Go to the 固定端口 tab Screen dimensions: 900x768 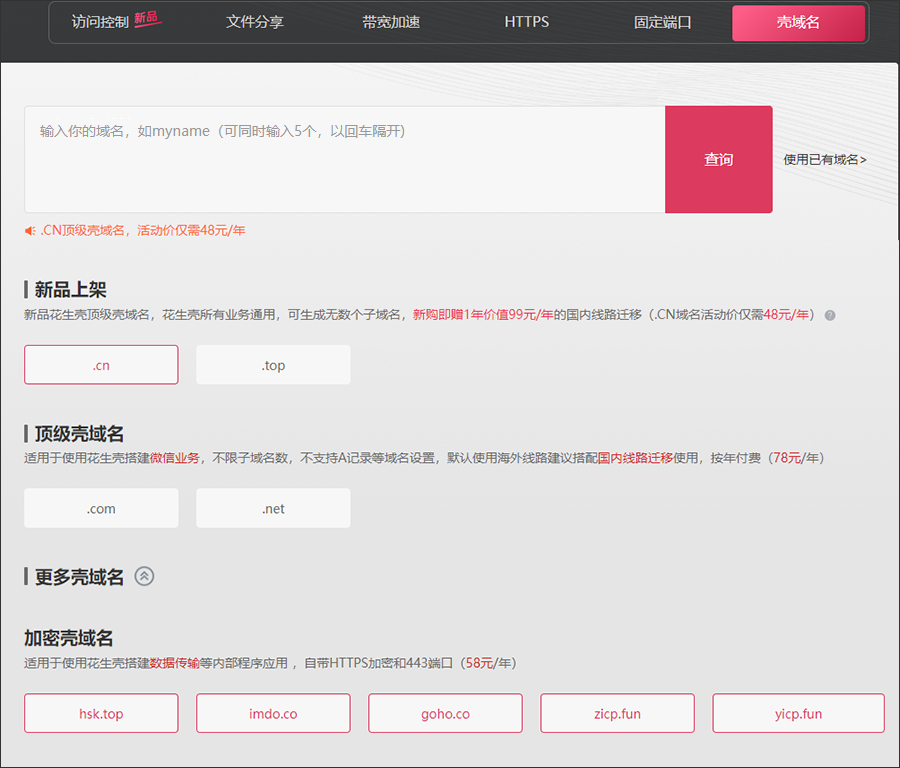[x=662, y=22]
